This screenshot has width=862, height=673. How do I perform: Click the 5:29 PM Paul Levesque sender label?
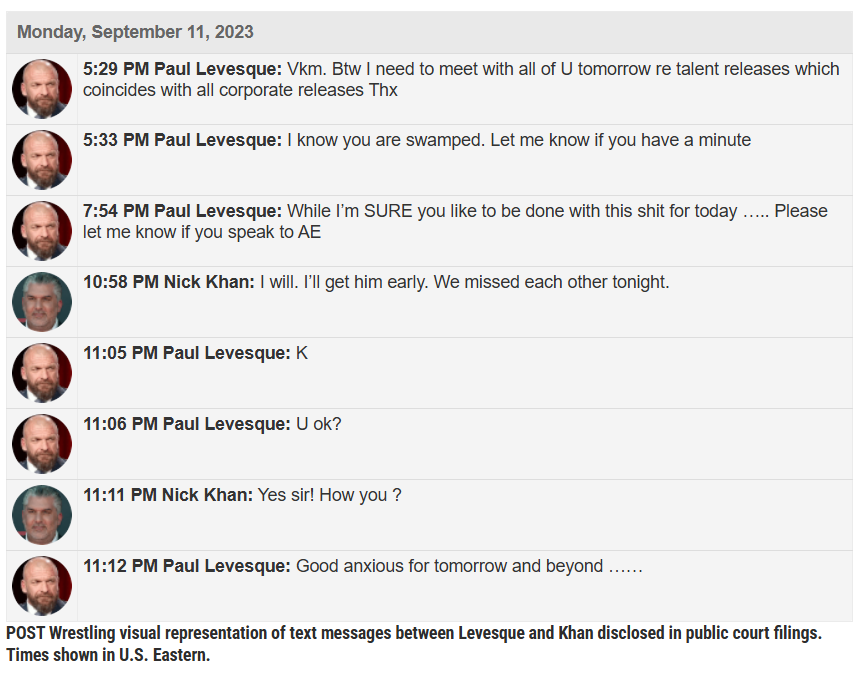click(182, 69)
